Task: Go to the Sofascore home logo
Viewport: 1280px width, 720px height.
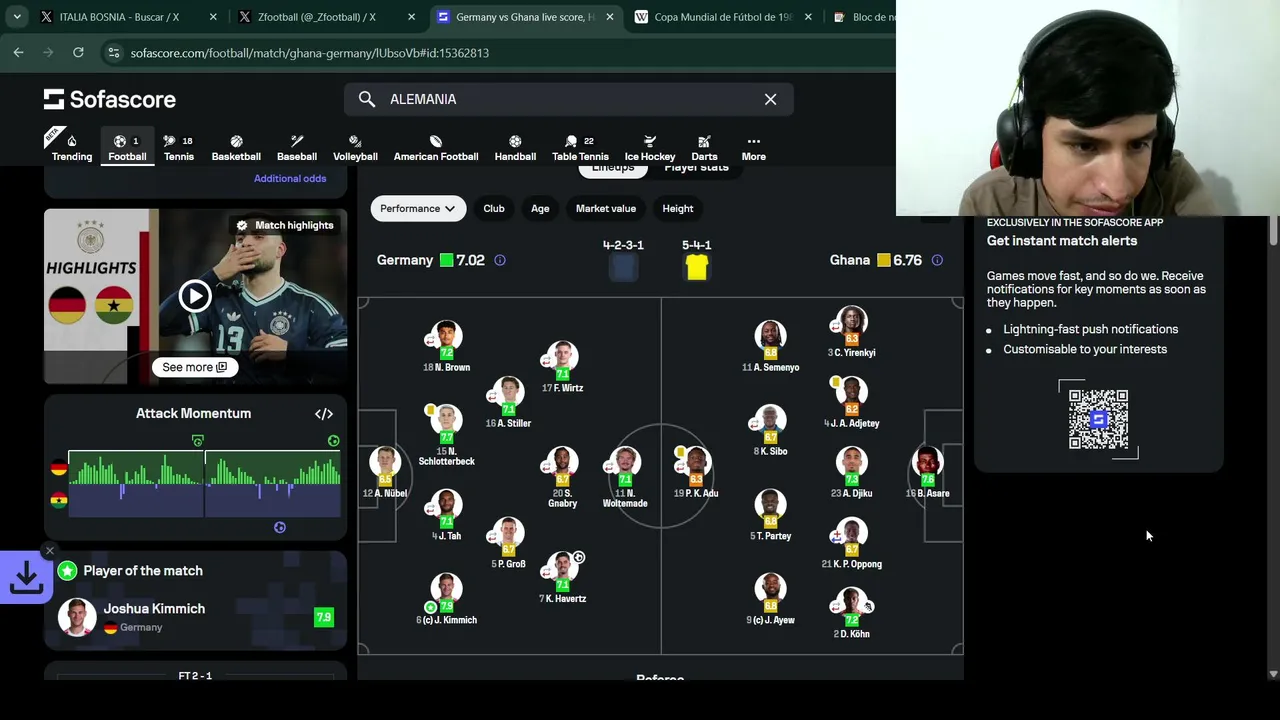Action: [110, 99]
